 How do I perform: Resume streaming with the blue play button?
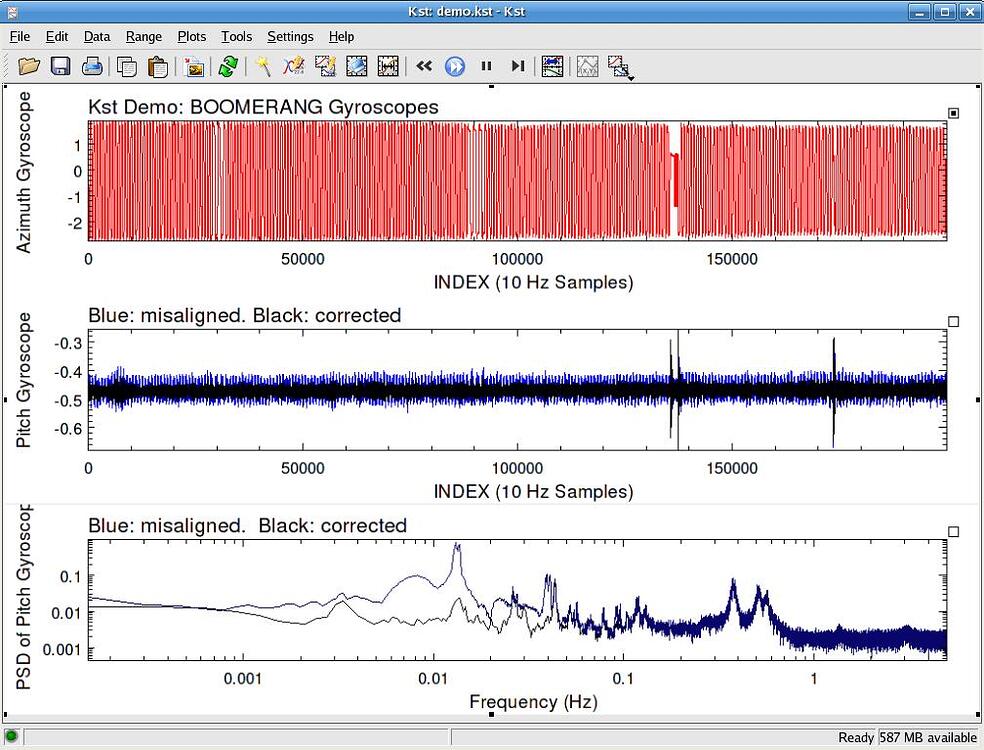tap(456, 66)
